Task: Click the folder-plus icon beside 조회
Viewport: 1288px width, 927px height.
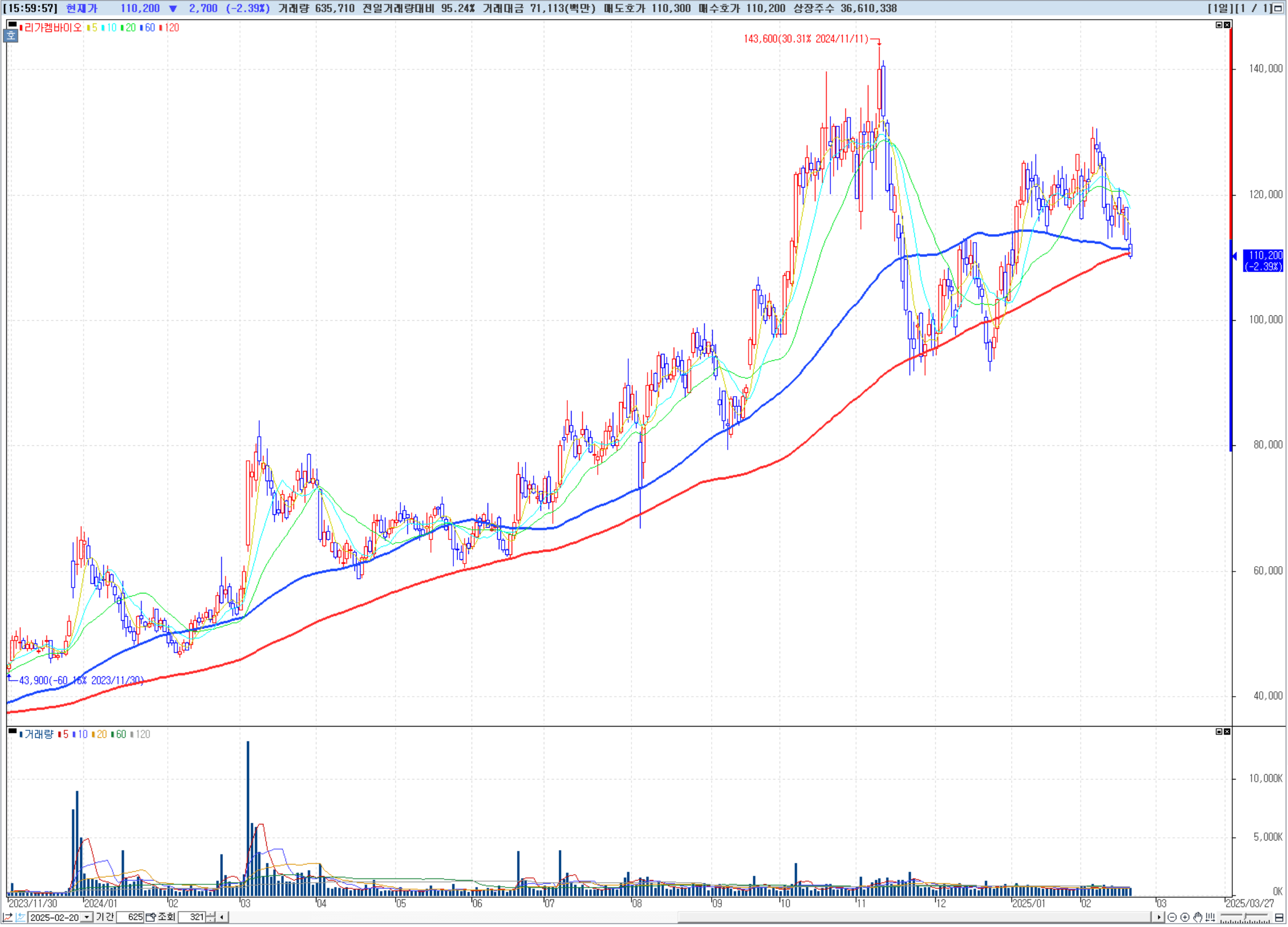Action: 150,917
